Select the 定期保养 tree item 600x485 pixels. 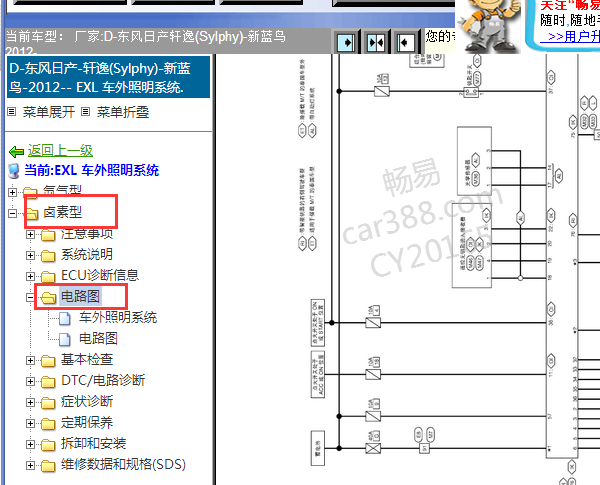coord(86,423)
